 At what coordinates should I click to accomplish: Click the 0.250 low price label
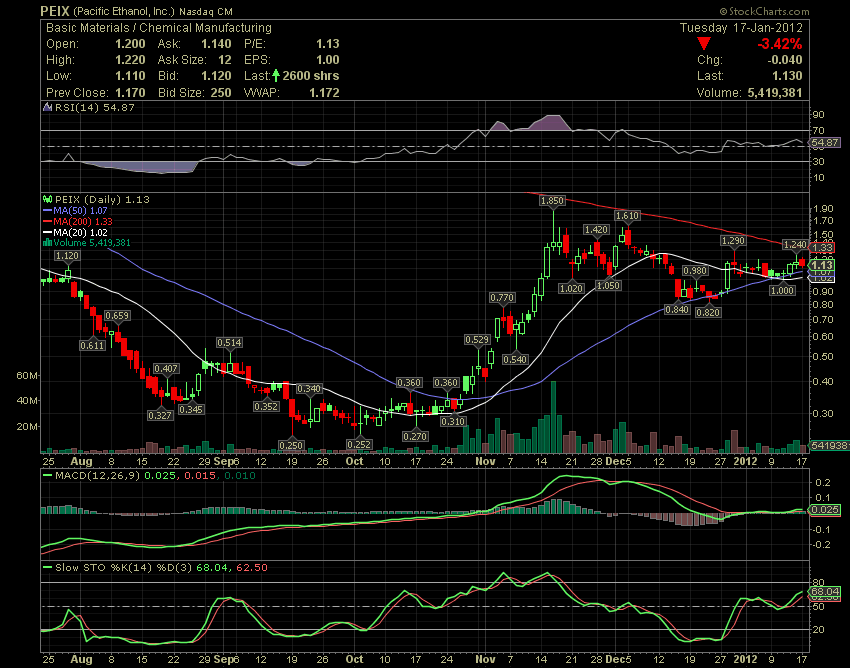coord(291,445)
